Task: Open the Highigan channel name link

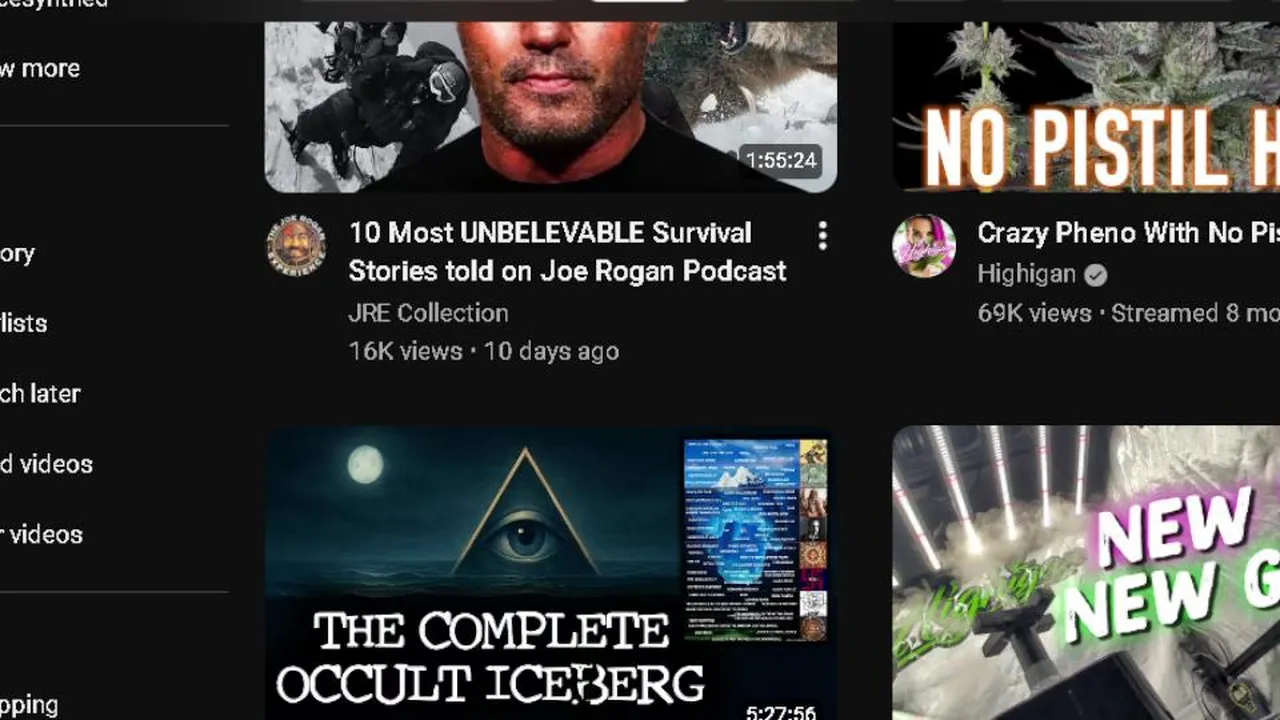Action: [x=1026, y=274]
